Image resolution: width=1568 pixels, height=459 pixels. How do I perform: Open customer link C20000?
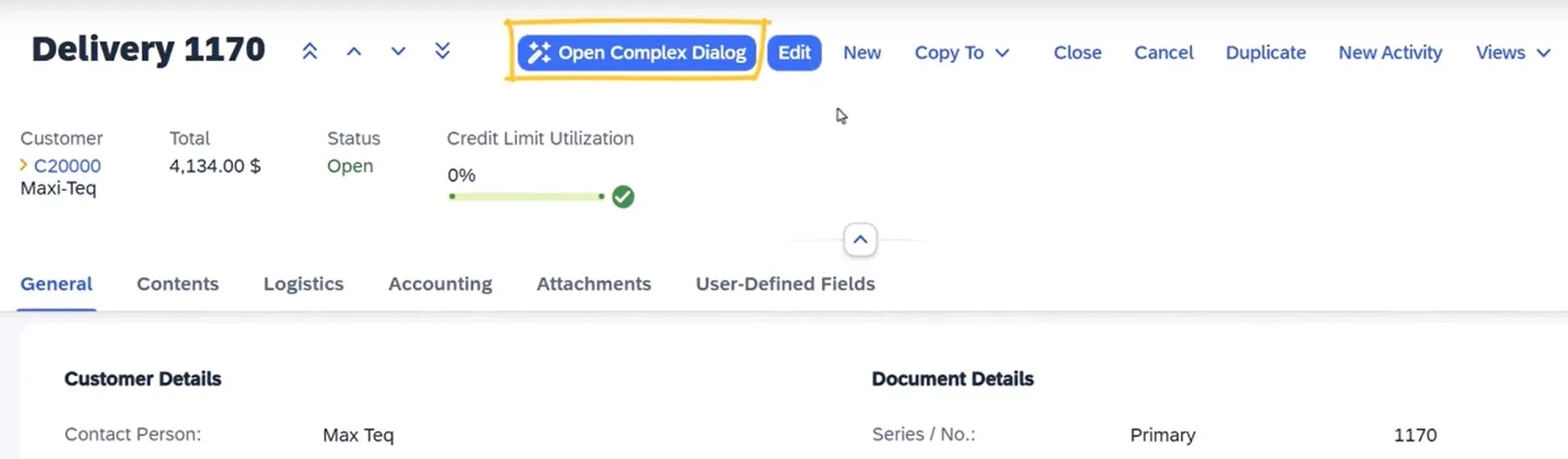[x=67, y=166]
